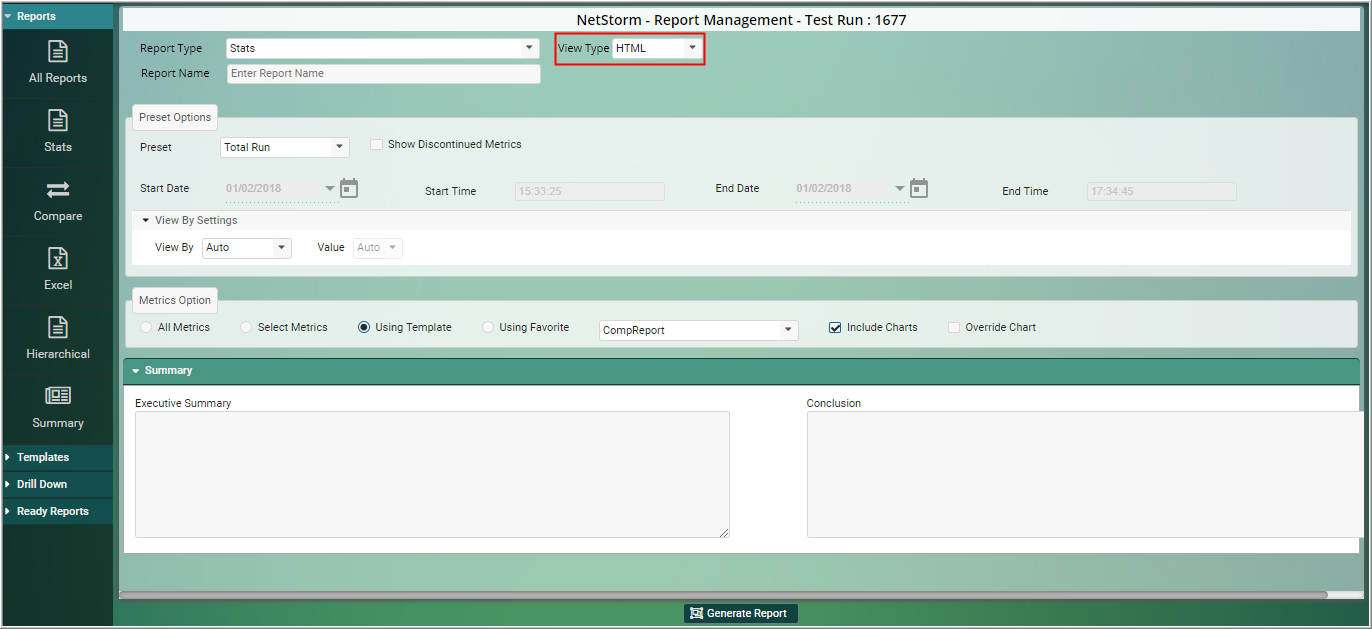Open the Start Date calendar picker icon
Screen dimensions: 1372x629
point(349,188)
